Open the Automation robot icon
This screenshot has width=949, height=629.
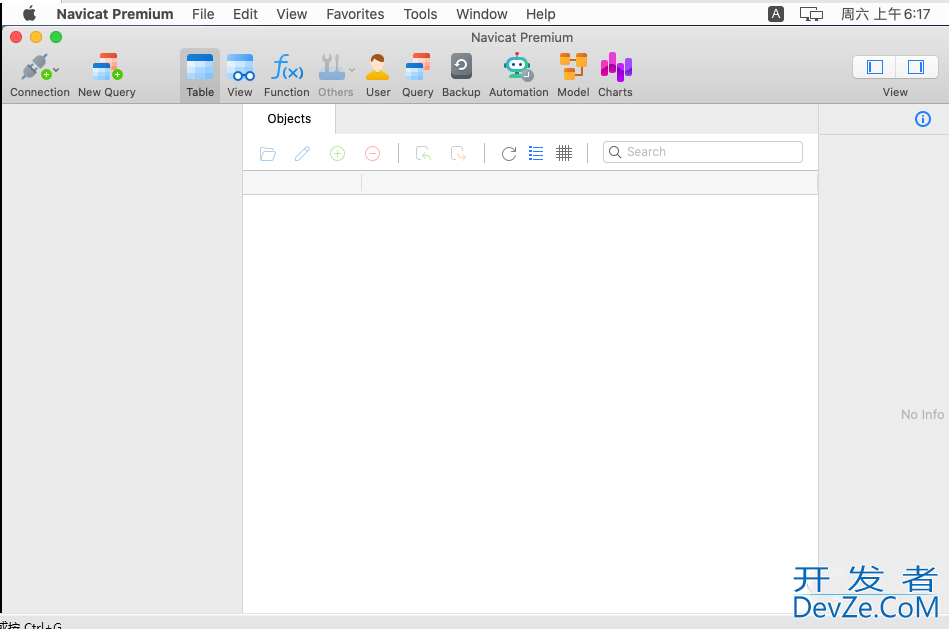(x=518, y=67)
